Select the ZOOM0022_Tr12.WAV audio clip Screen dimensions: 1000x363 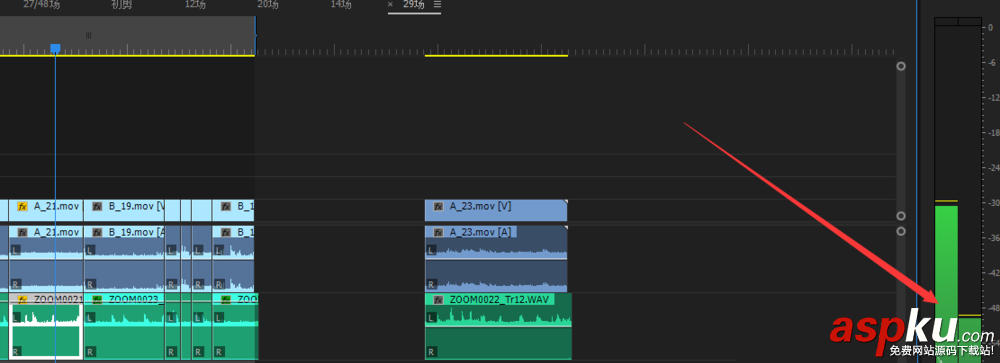point(498,326)
